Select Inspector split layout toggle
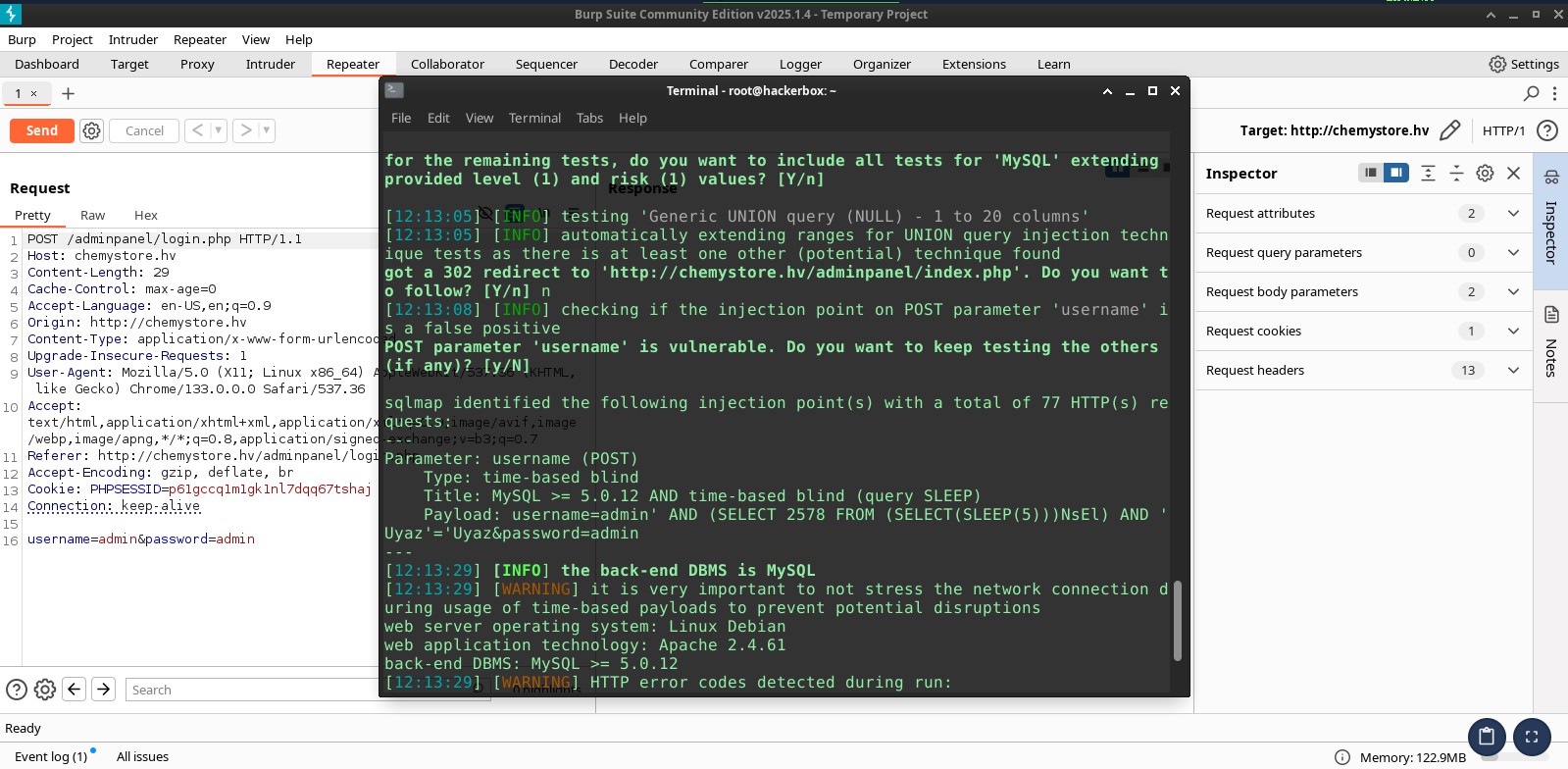 (1395, 173)
